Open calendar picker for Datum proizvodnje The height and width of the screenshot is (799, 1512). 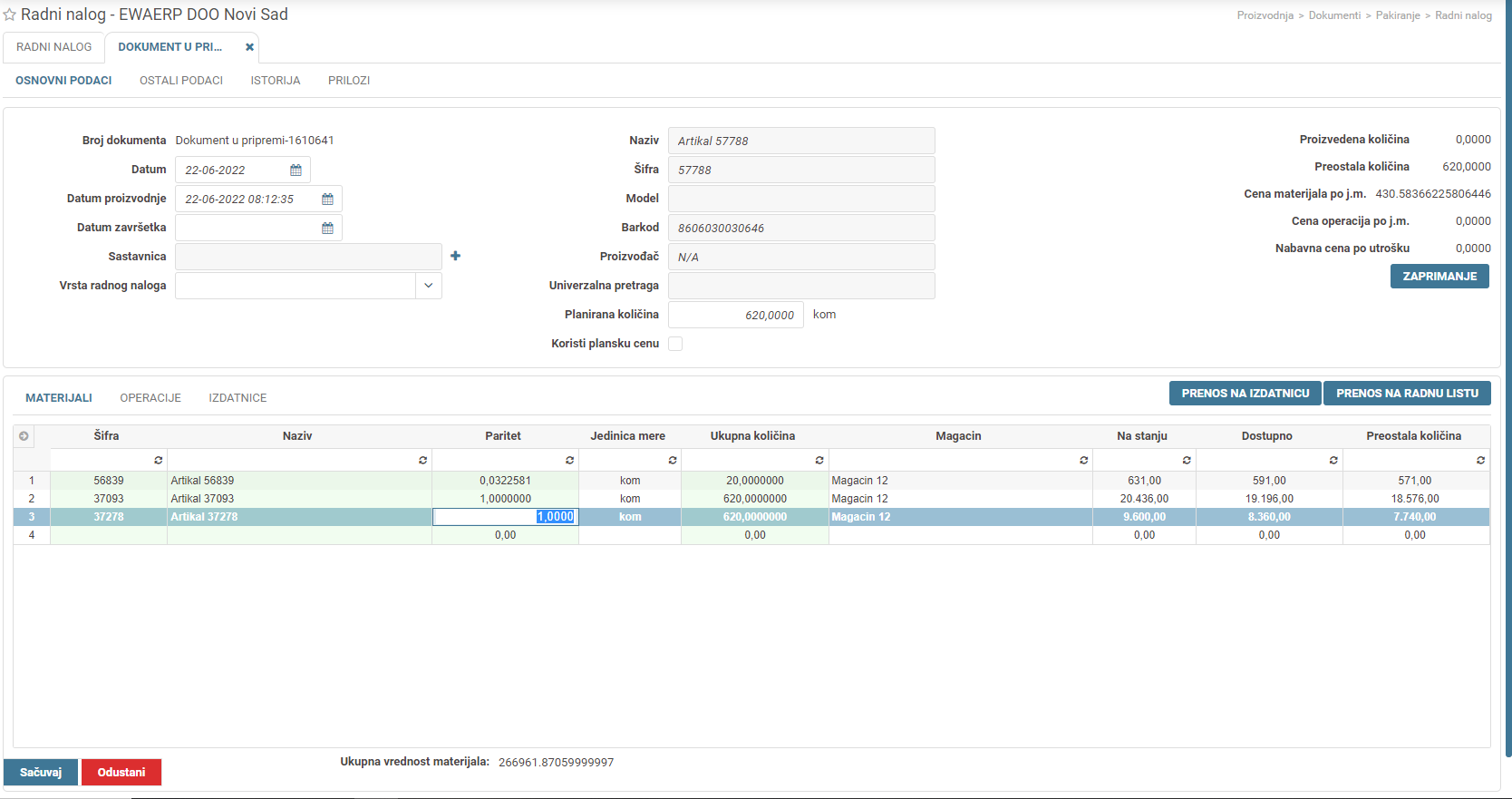pyautogui.click(x=327, y=200)
